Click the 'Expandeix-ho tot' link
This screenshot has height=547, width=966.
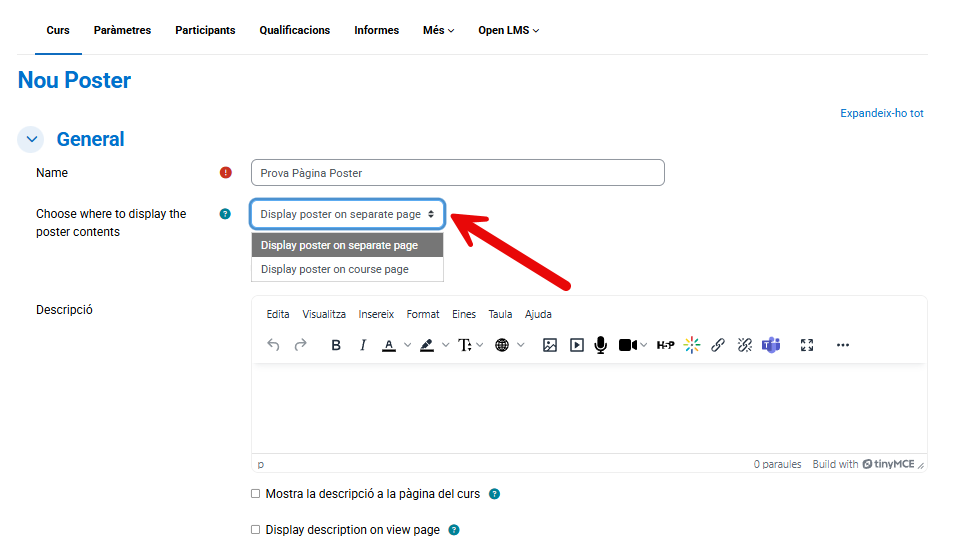[881, 113]
